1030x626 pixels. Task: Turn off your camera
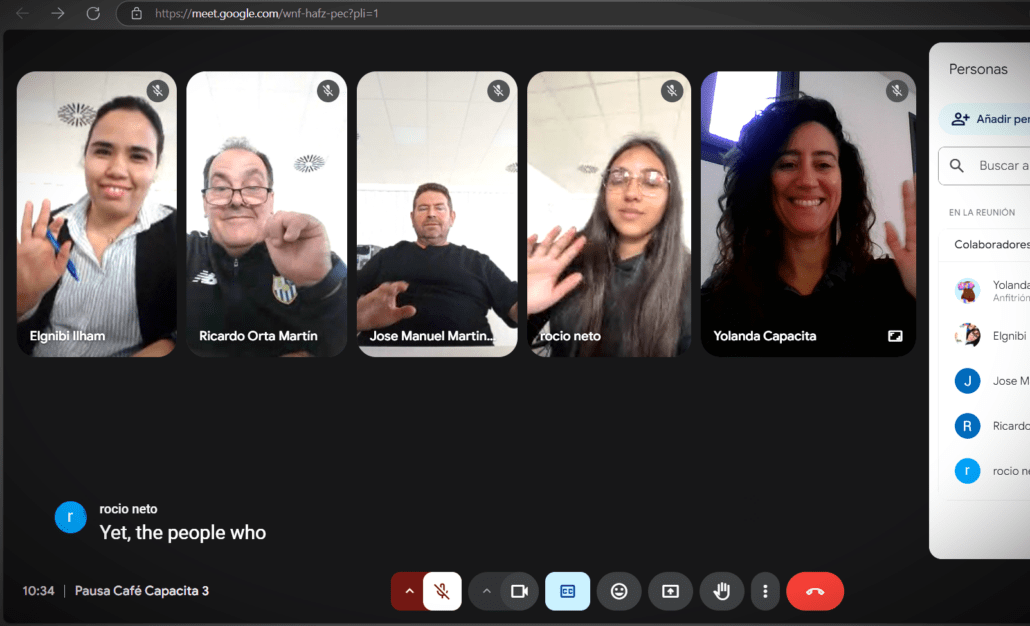click(x=519, y=591)
